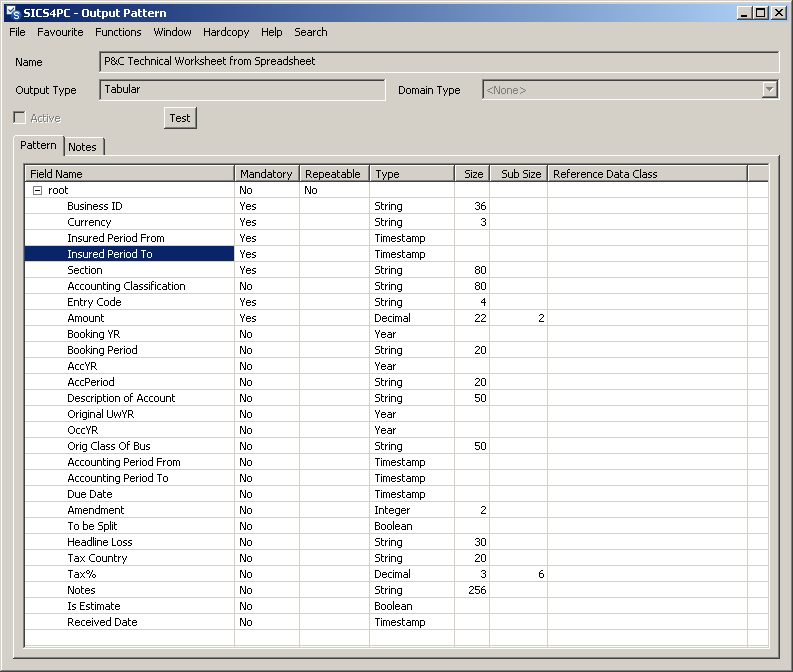This screenshot has height=672, width=793.
Task: Open the Hardcopy menu
Action: [226, 32]
